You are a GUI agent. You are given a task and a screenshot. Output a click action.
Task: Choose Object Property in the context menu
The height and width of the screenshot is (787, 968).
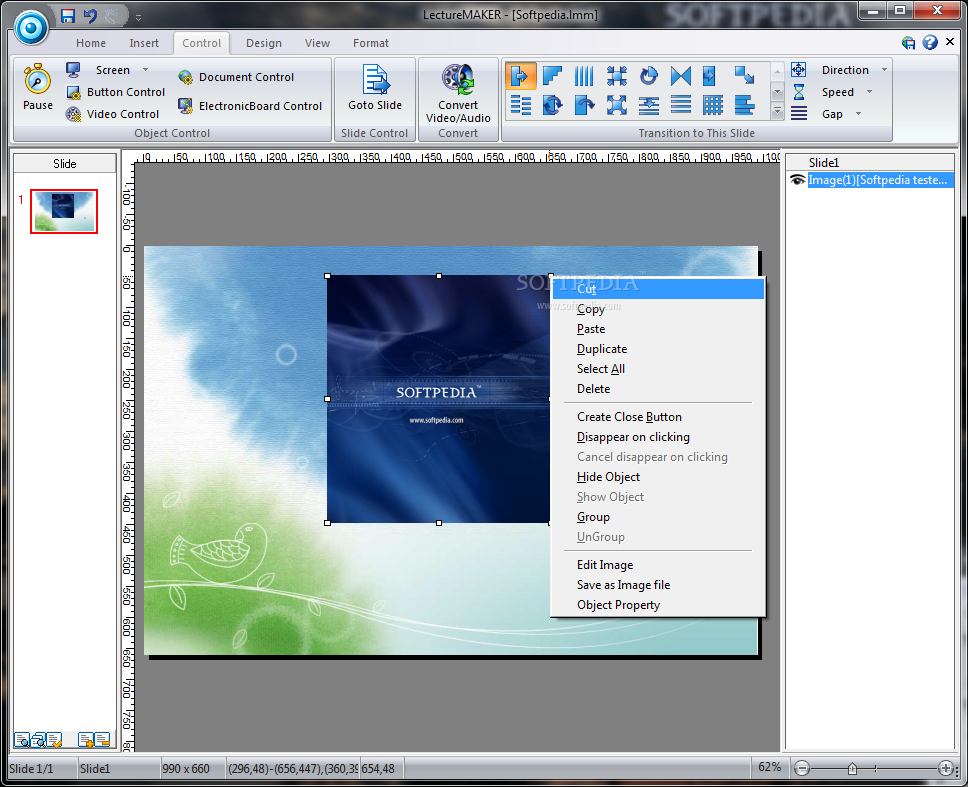coord(658,605)
